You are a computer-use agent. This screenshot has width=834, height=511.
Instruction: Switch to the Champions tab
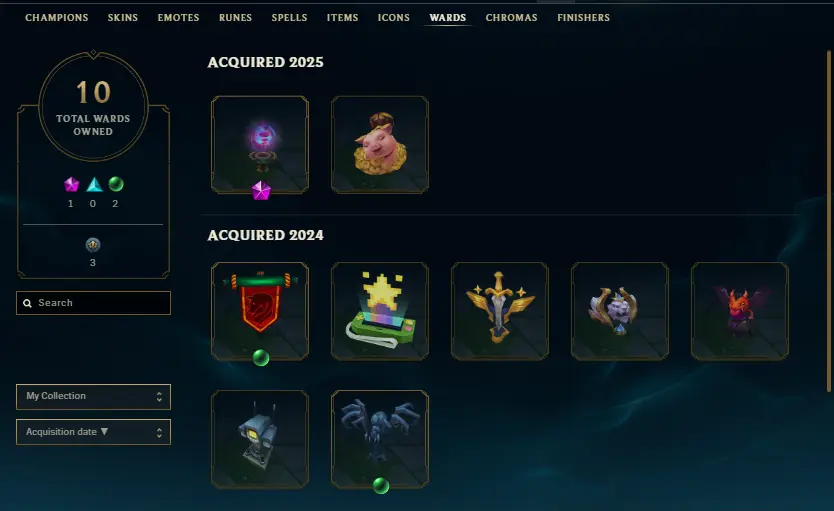click(x=57, y=18)
